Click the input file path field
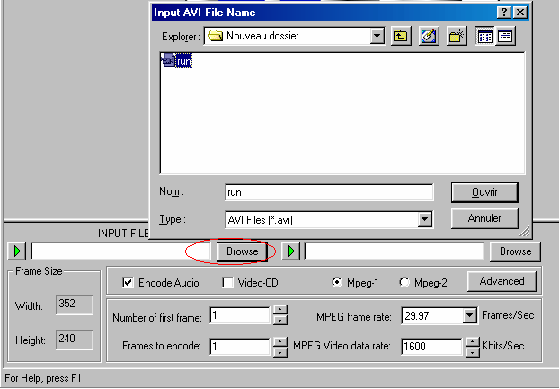 (120, 251)
